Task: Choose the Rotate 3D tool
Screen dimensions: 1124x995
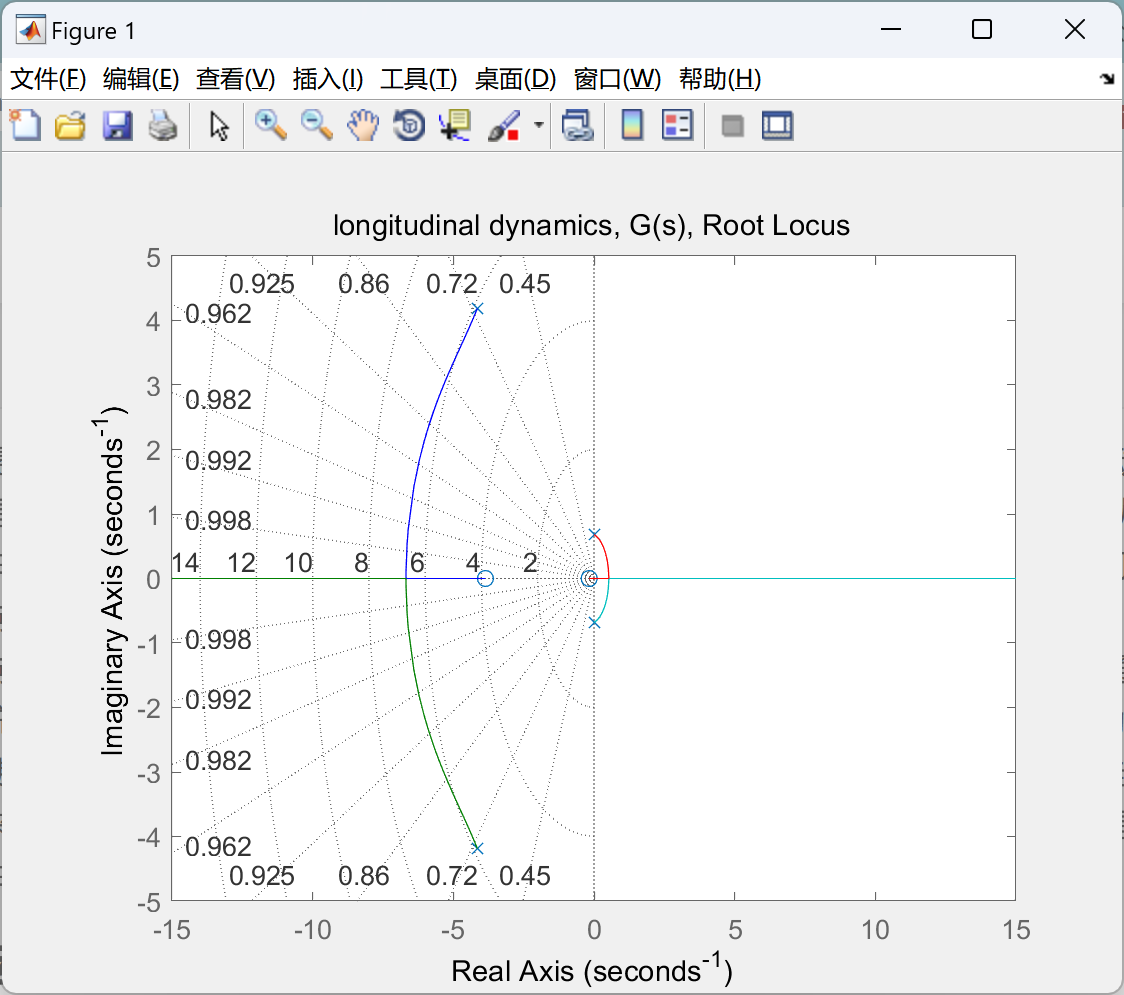Action: [409, 125]
